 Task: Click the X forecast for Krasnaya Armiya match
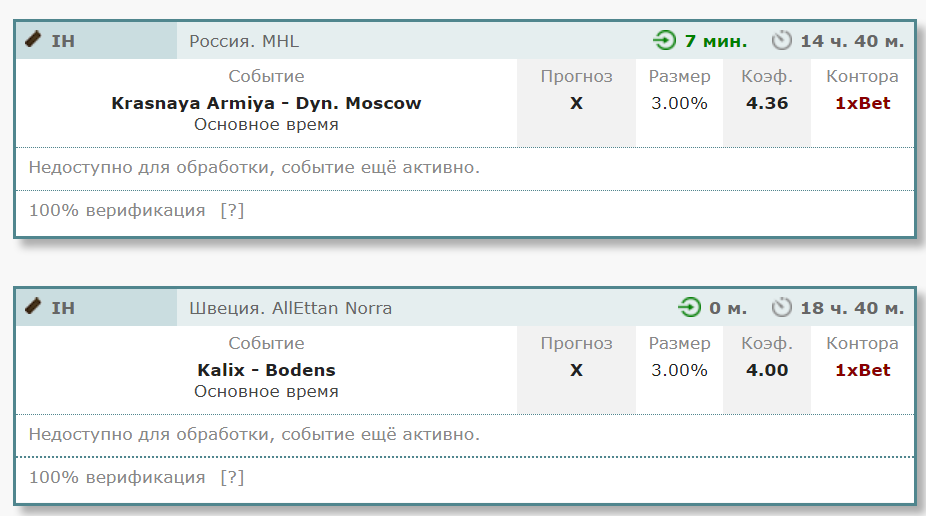576,103
